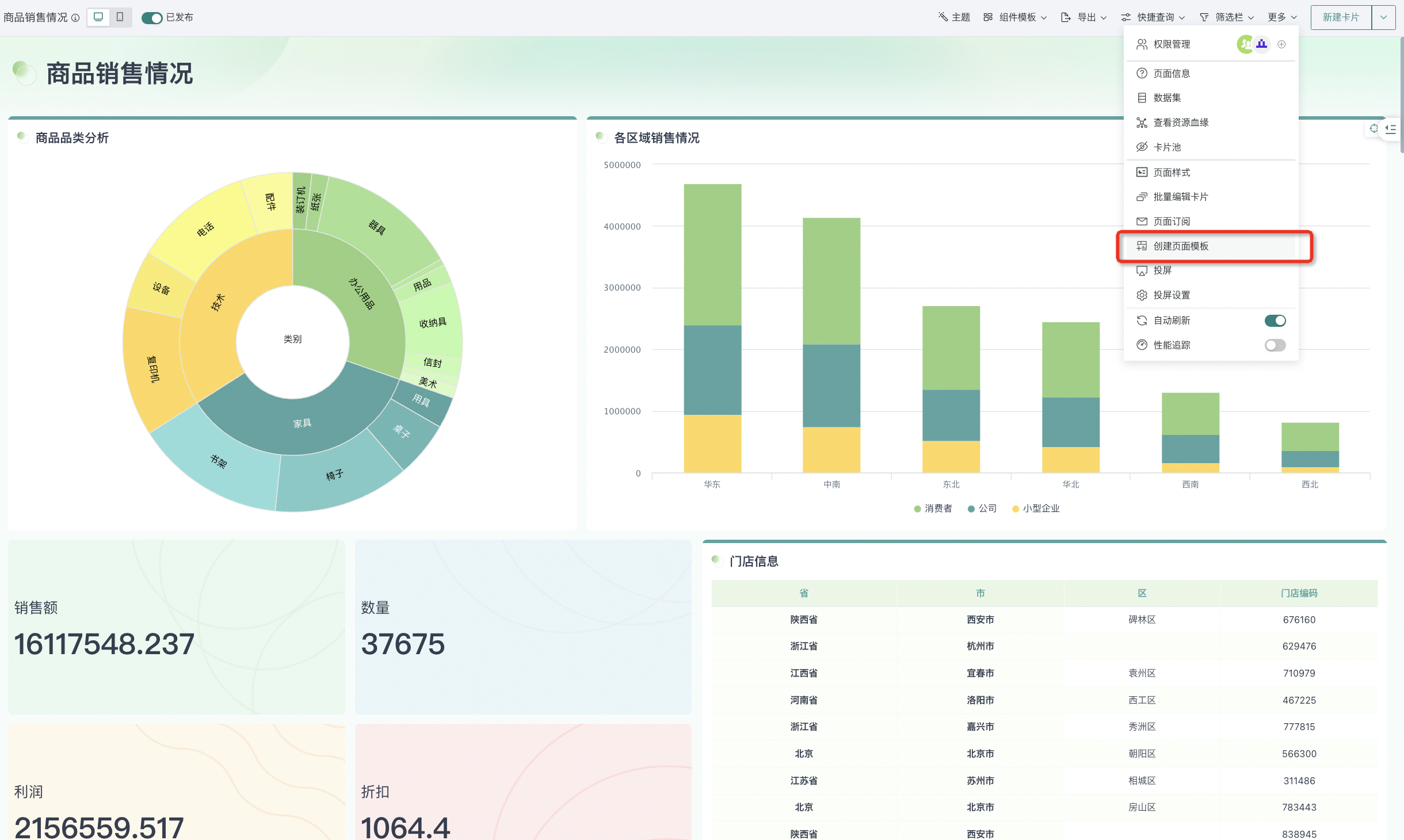The image size is (1404, 840).
Task: Click table cell 676160
Action: coord(1299,620)
